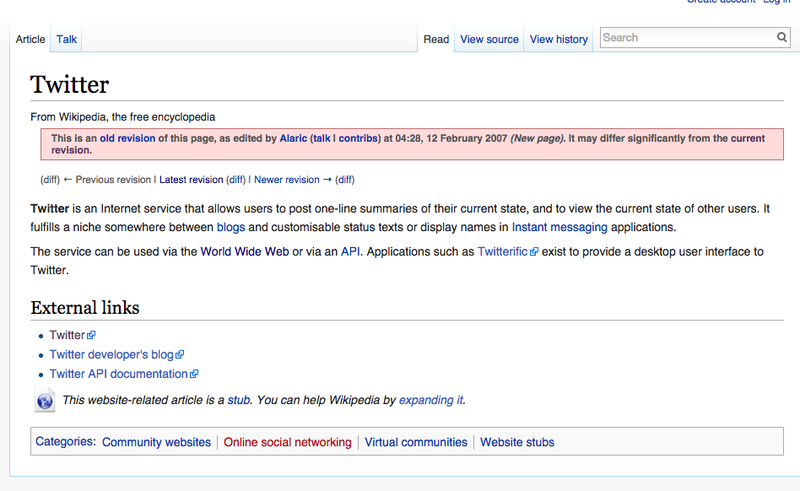800x491 pixels.
Task: Click the 'expanding it' link
Action: [431, 400]
